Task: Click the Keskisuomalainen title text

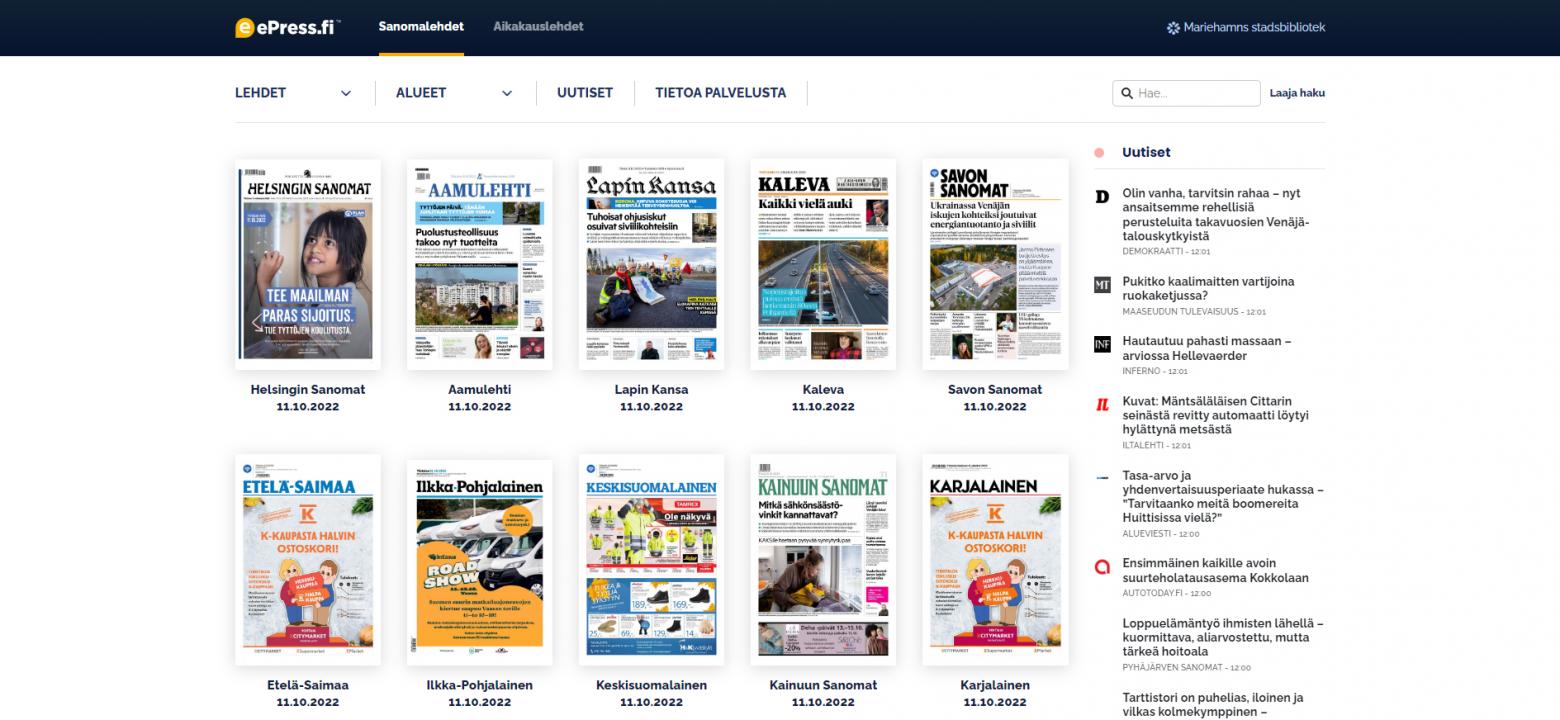Action: tap(652, 686)
